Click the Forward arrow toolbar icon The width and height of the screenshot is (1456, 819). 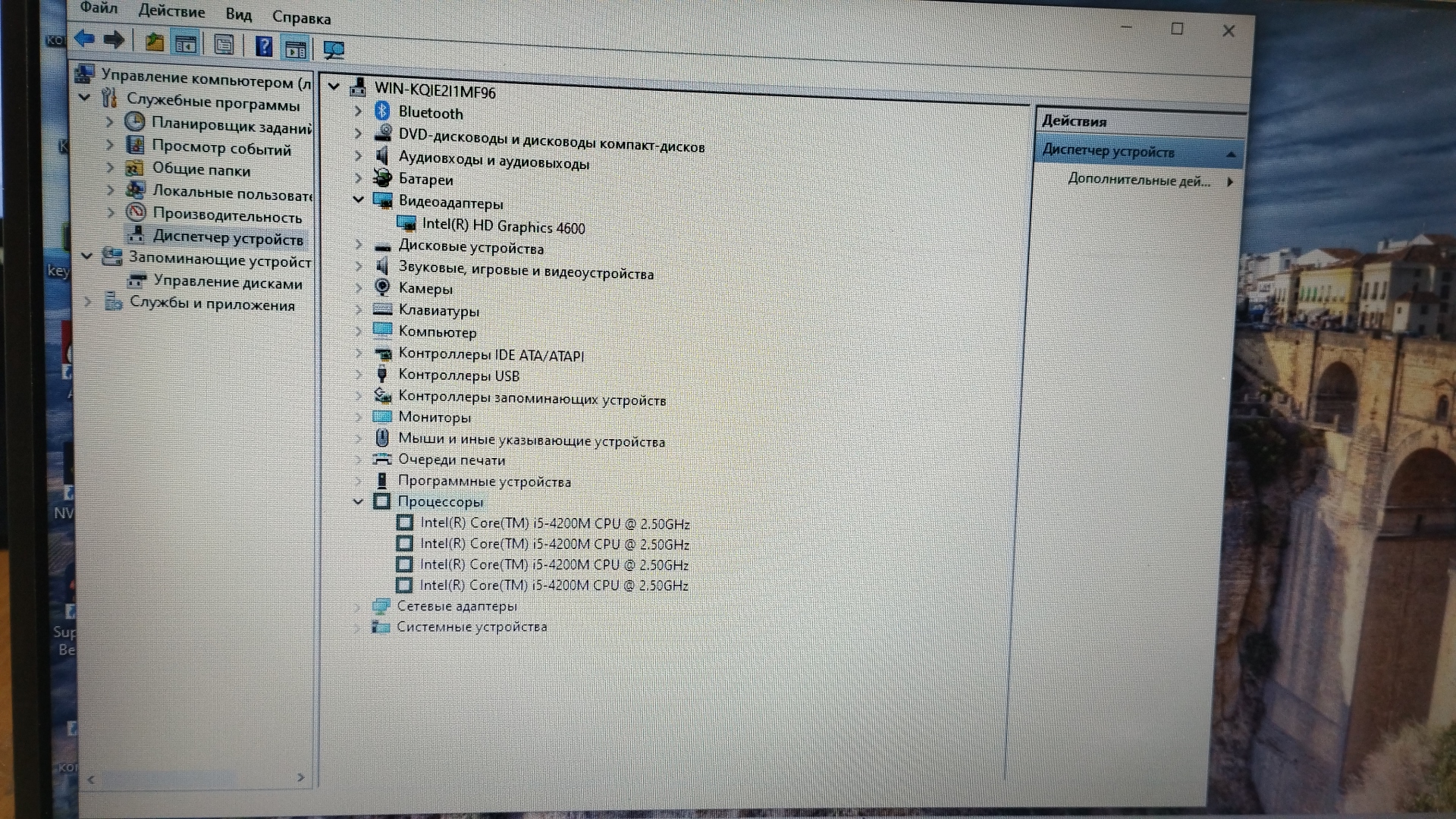114,39
